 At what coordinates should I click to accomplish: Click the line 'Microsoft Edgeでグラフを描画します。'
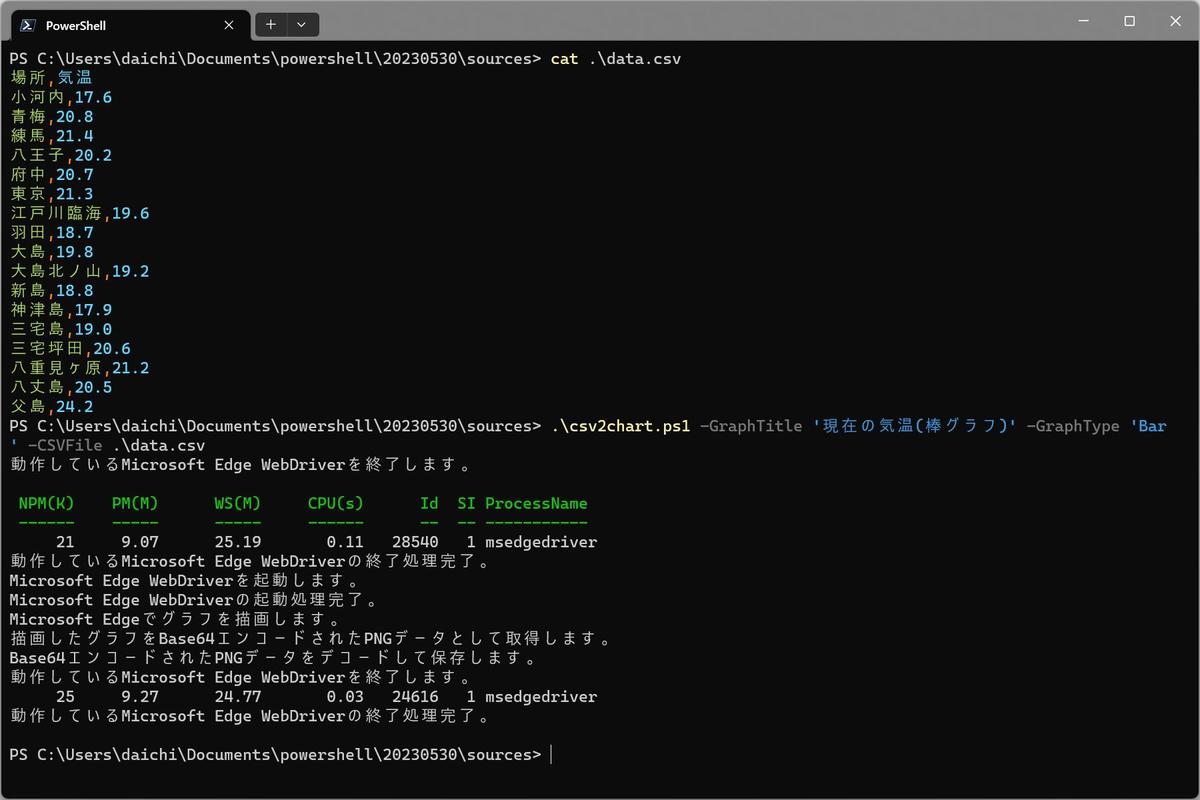(176, 620)
